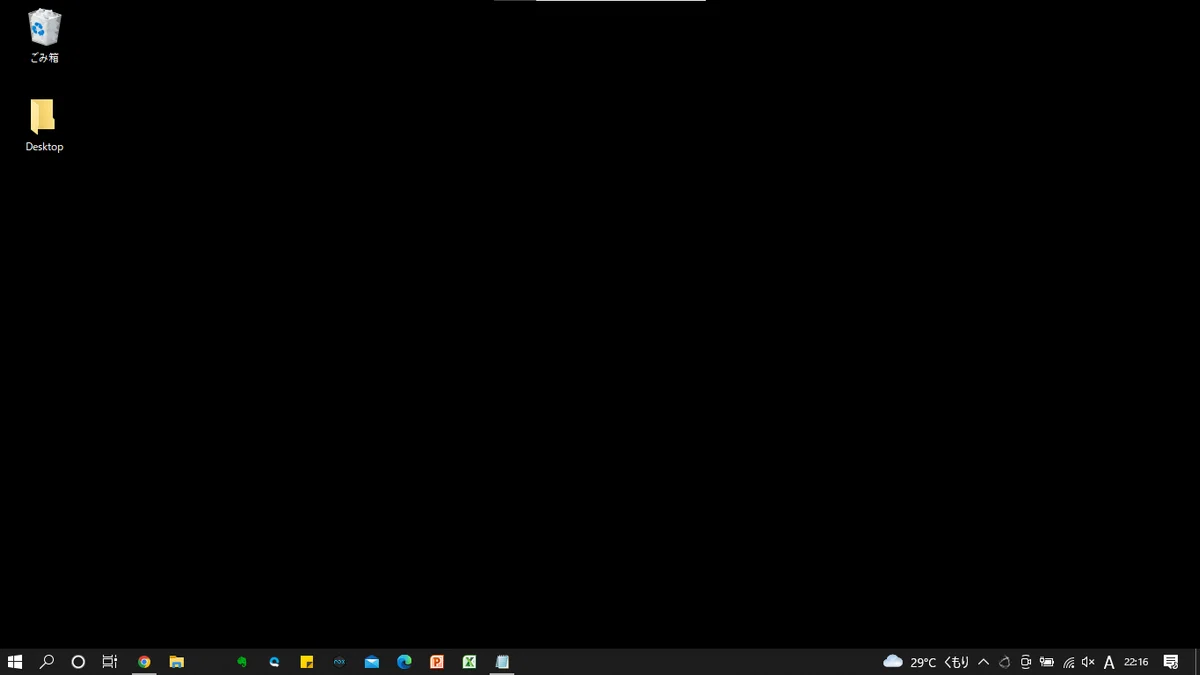Viewport: 1200px width, 675px height.
Task: Switch to the Notepad window on taskbar
Action: (502, 662)
